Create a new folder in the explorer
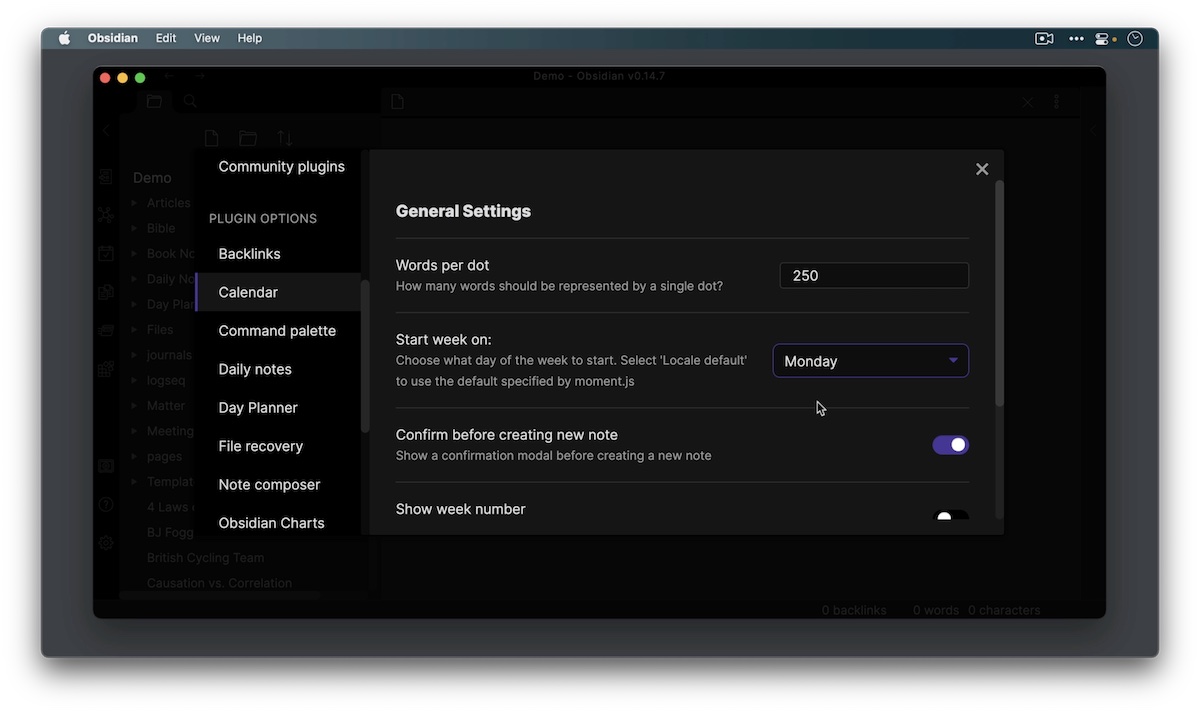1200x712 pixels. tap(248, 138)
